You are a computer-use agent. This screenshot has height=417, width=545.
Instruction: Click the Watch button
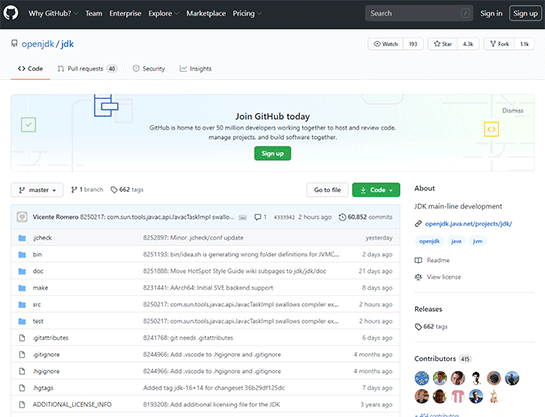[386, 44]
